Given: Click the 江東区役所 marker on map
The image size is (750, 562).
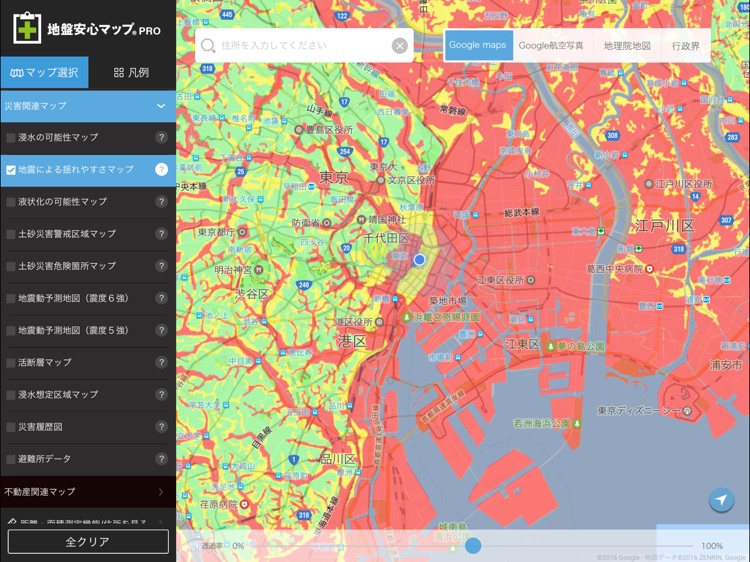Looking at the screenshot, I should pos(530,280).
